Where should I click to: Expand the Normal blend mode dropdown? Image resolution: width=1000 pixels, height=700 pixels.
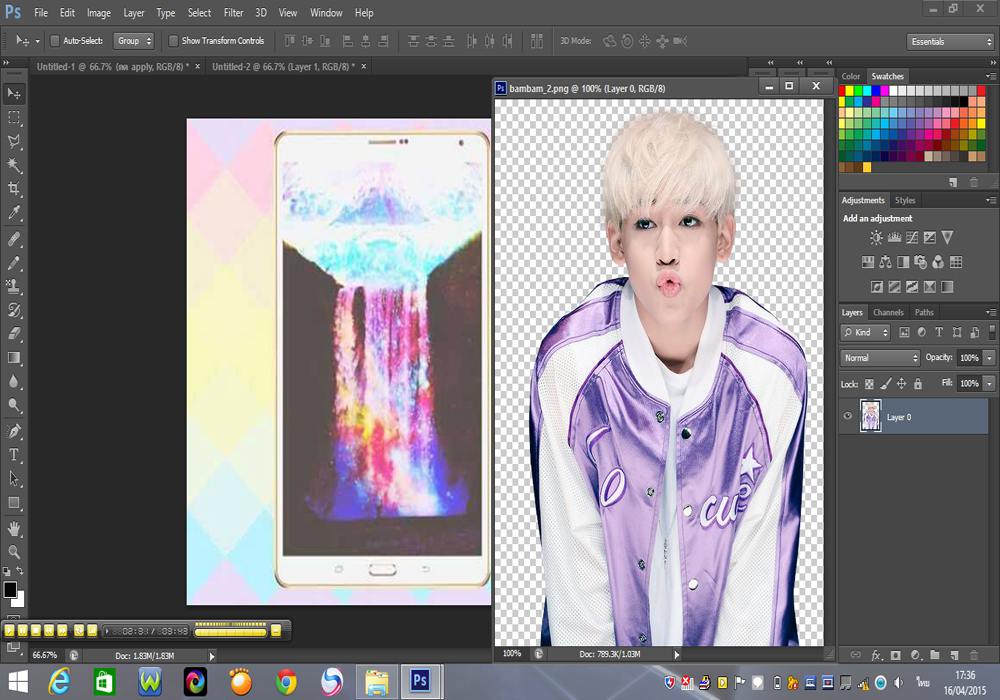[880, 358]
